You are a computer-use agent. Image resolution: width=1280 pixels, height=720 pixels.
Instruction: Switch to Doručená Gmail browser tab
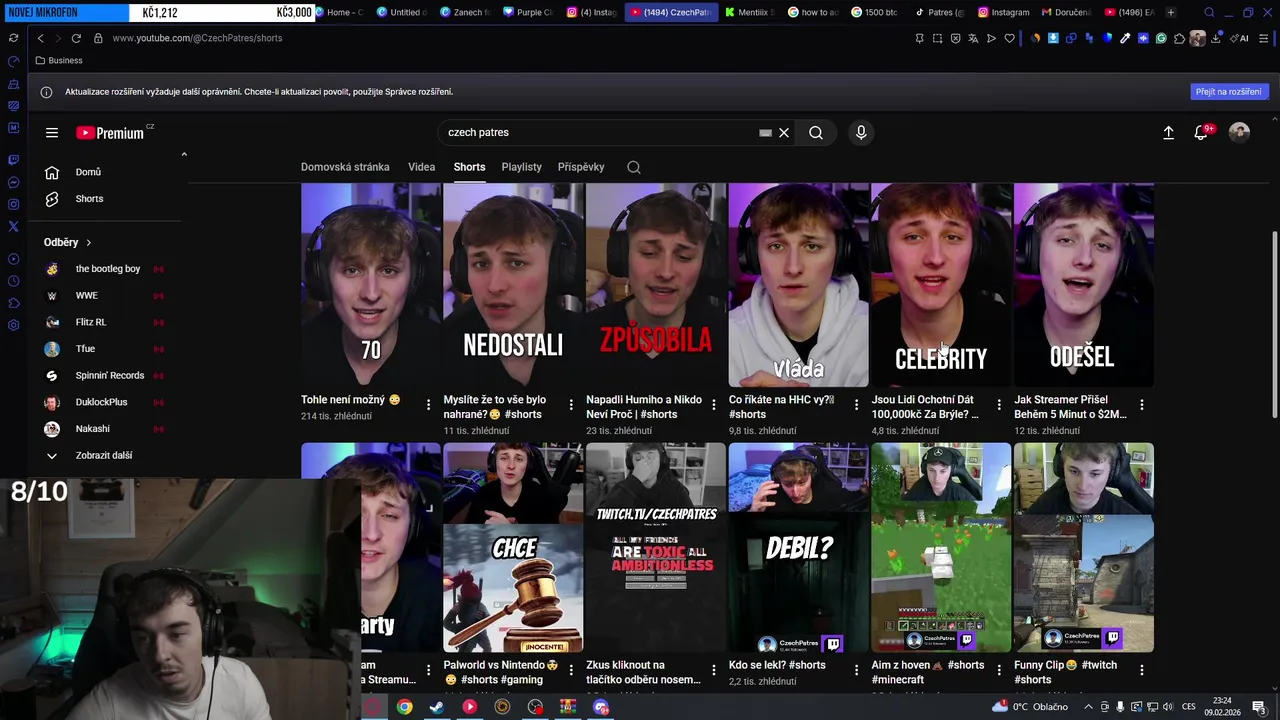click(x=1065, y=12)
